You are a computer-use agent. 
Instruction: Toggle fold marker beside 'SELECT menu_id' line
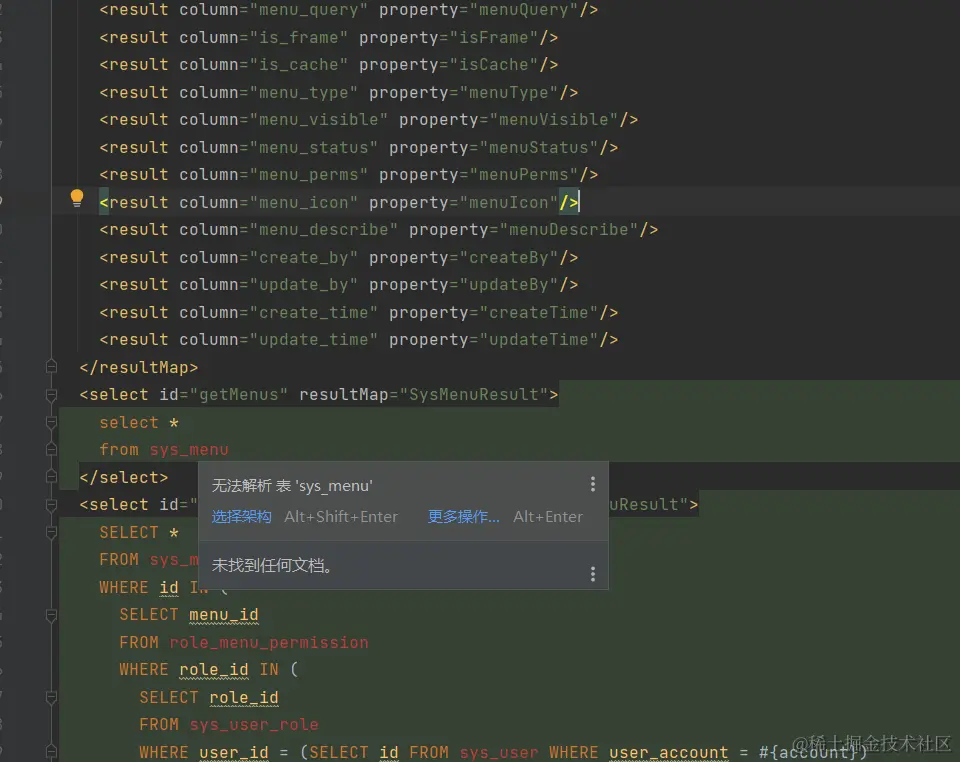pos(51,614)
